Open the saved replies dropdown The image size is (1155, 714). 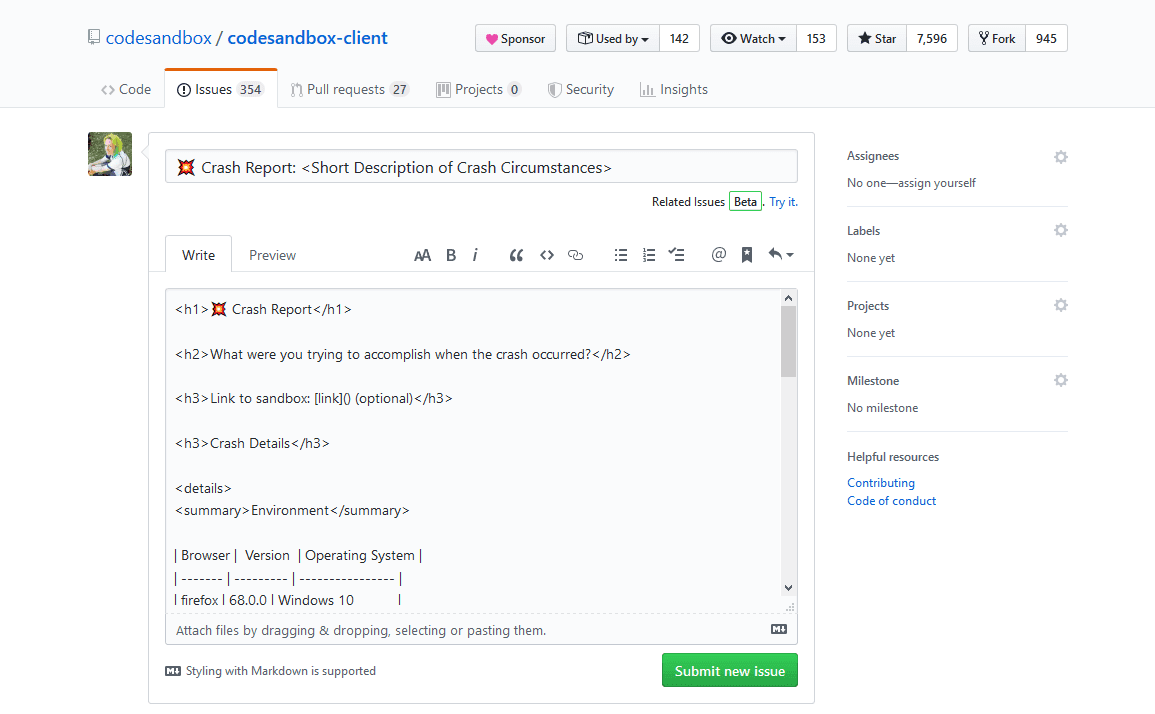click(x=781, y=254)
